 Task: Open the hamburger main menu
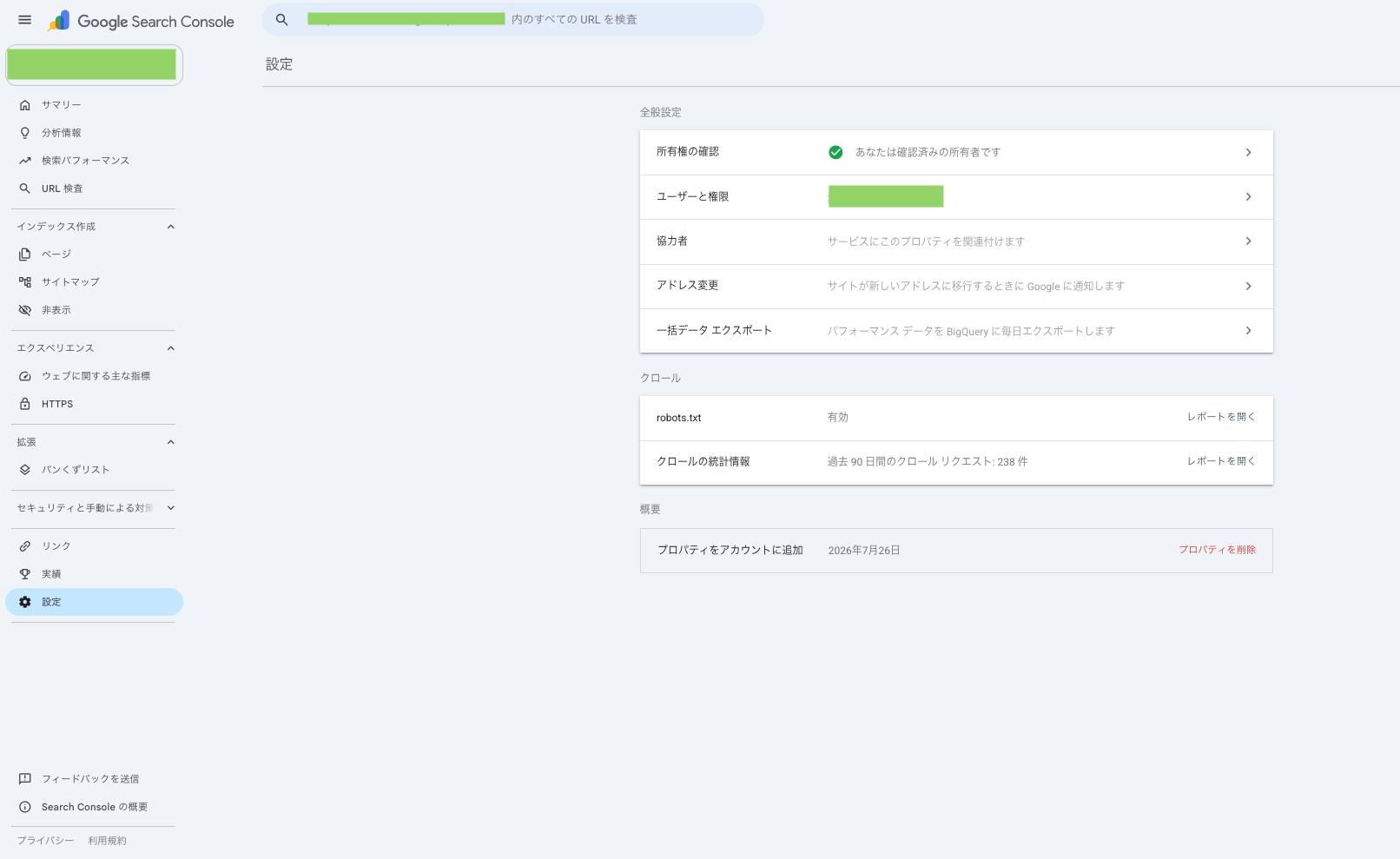pos(24,20)
